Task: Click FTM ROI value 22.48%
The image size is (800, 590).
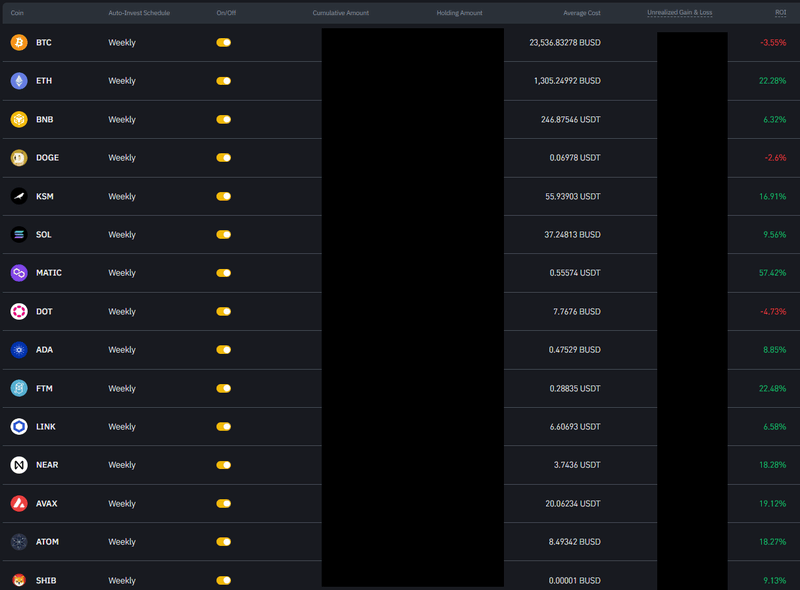Action: click(x=772, y=388)
